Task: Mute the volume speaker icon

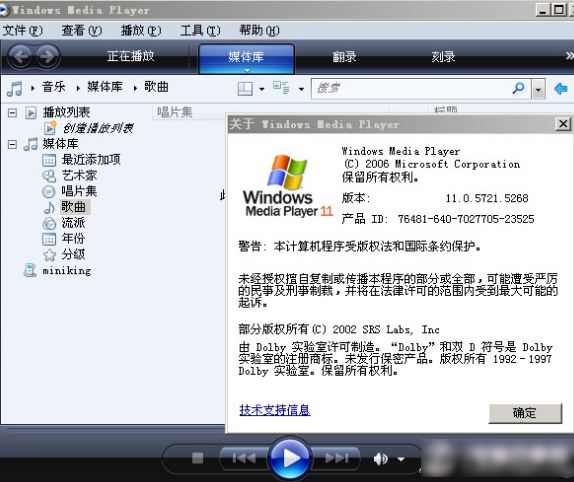Action: point(381,458)
